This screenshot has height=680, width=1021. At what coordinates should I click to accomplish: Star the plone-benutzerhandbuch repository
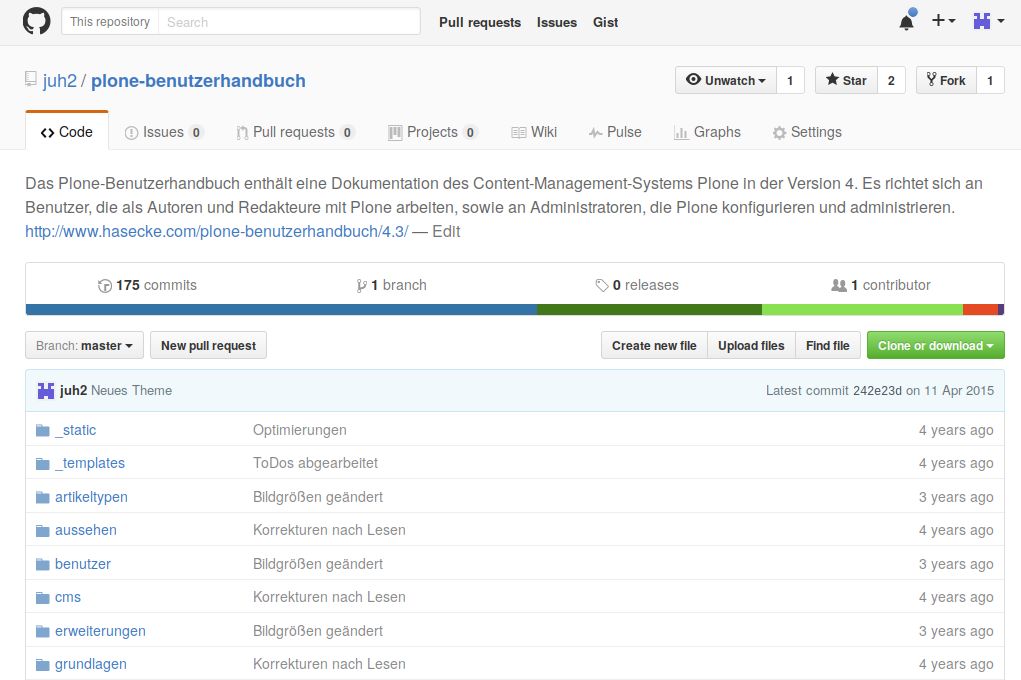845,79
